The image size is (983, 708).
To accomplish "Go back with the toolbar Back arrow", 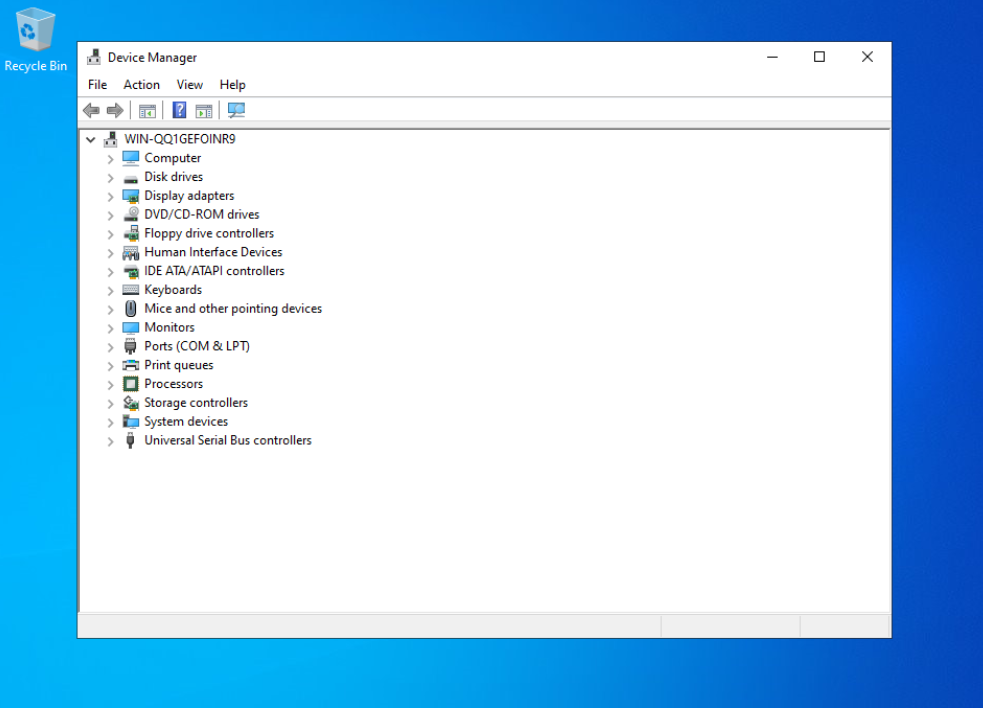I will (x=92, y=110).
